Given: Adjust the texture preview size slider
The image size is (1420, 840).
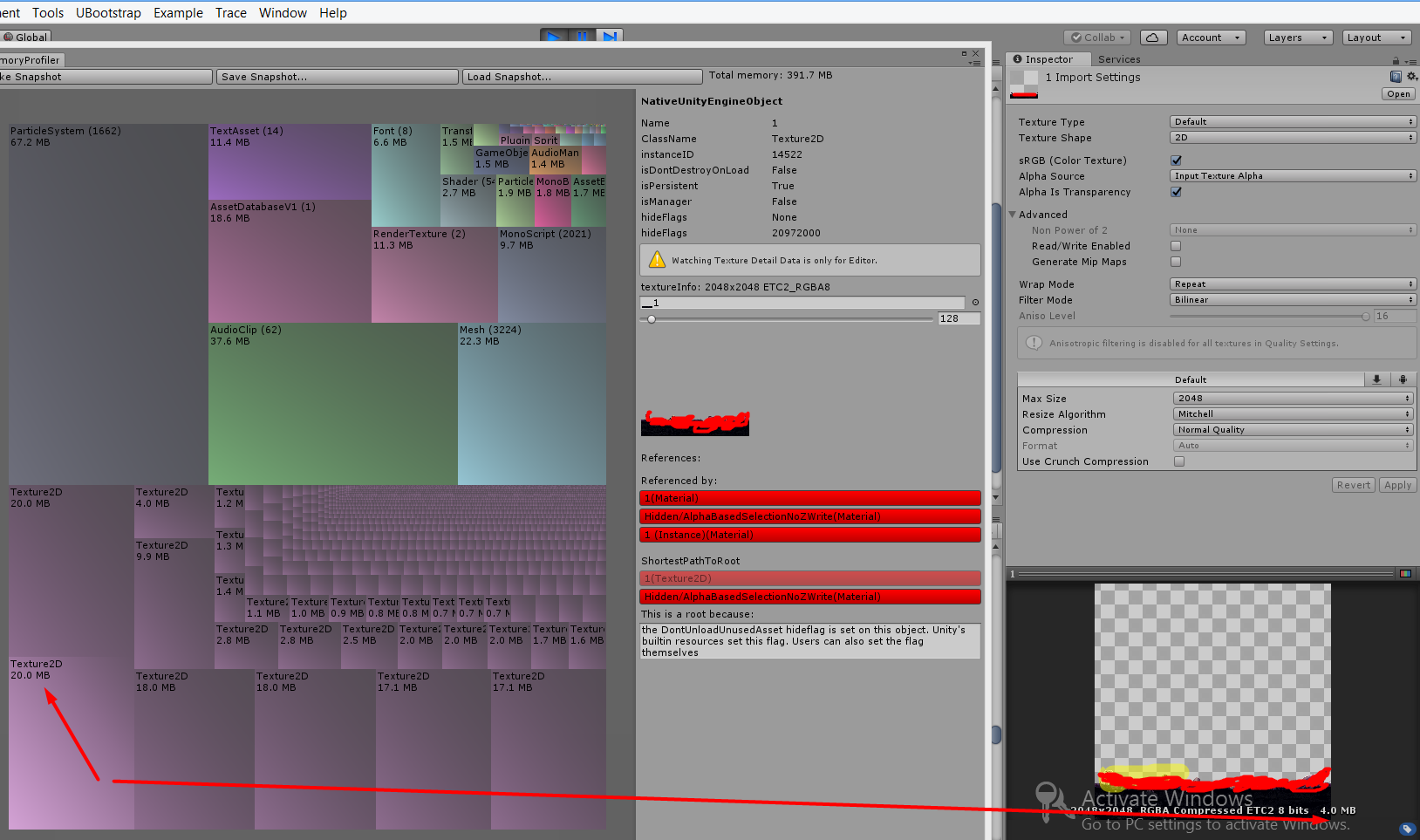Looking at the screenshot, I should 787,319.
